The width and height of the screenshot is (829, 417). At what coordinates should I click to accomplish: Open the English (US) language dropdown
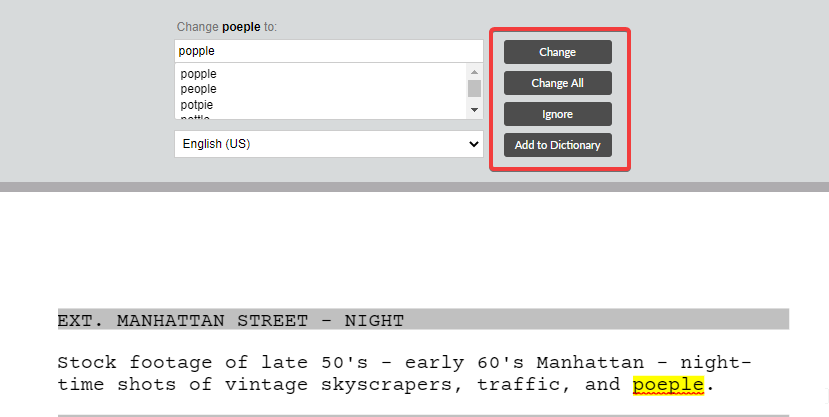click(x=329, y=144)
